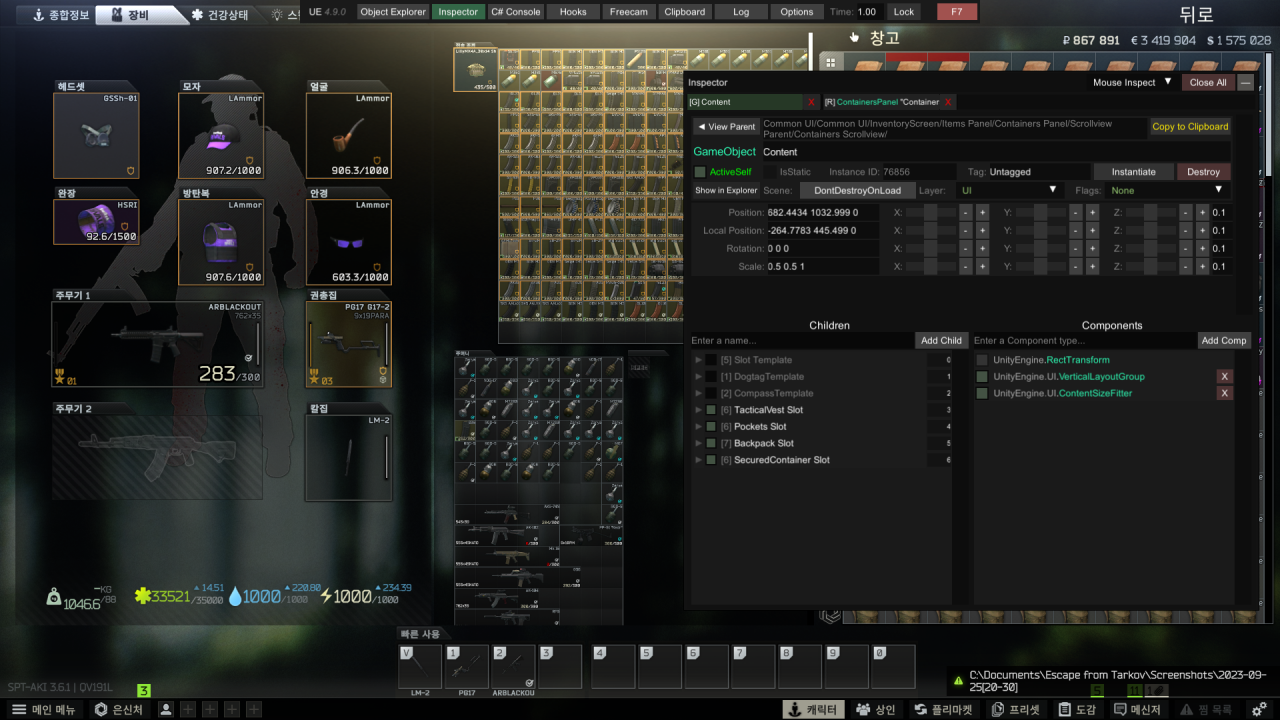Click the View Parent button

[x=726, y=127]
